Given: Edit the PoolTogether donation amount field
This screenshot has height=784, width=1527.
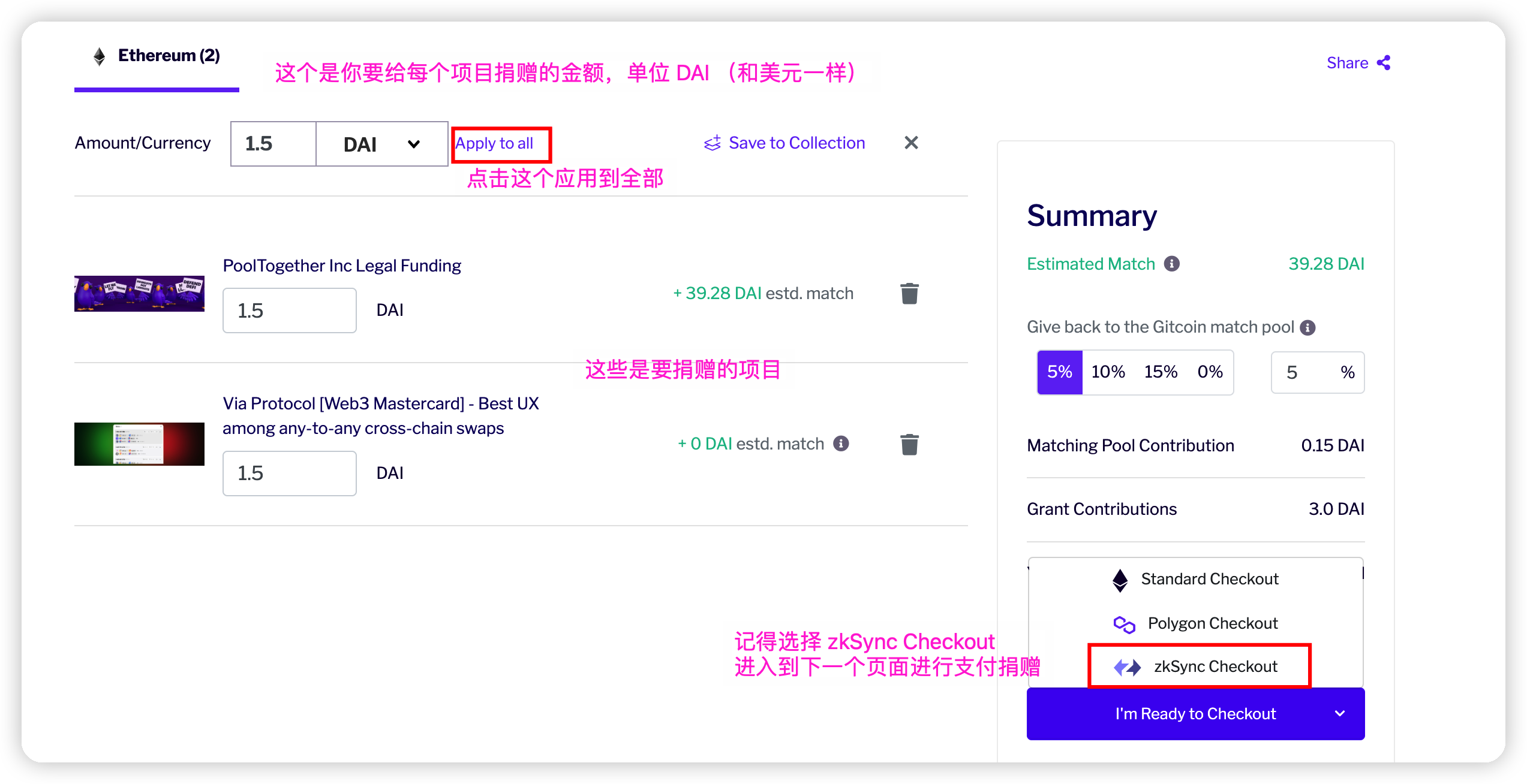Looking at the screenshot, I should tap(290, 310).
